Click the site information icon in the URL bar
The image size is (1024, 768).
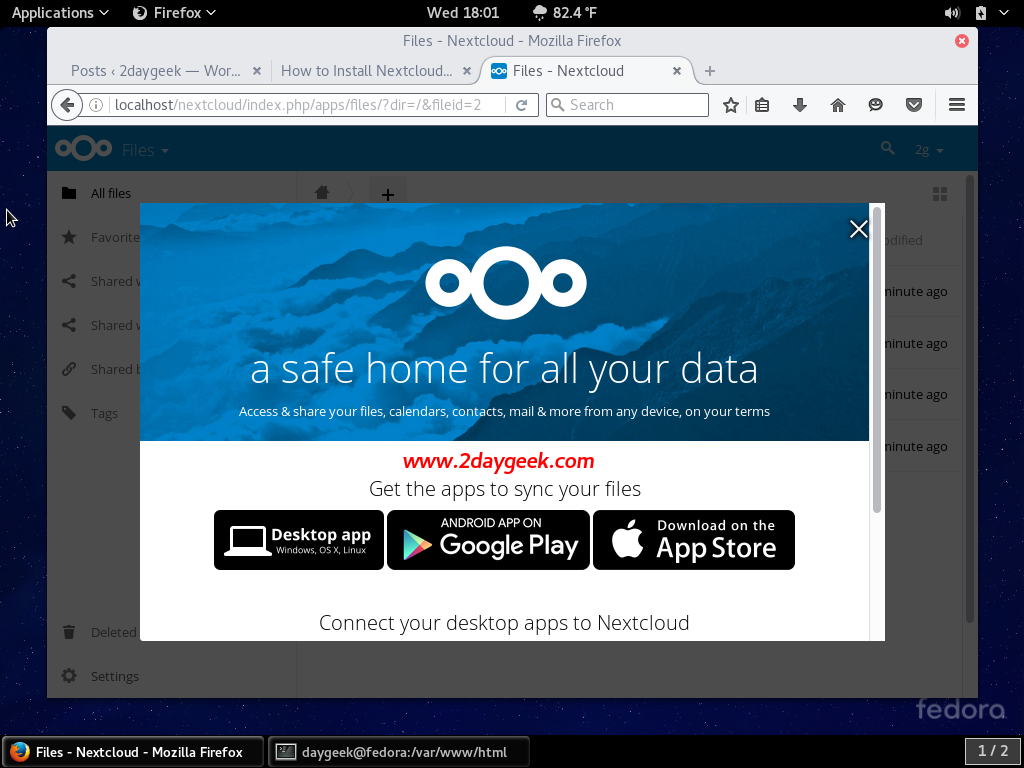point(96,105)
